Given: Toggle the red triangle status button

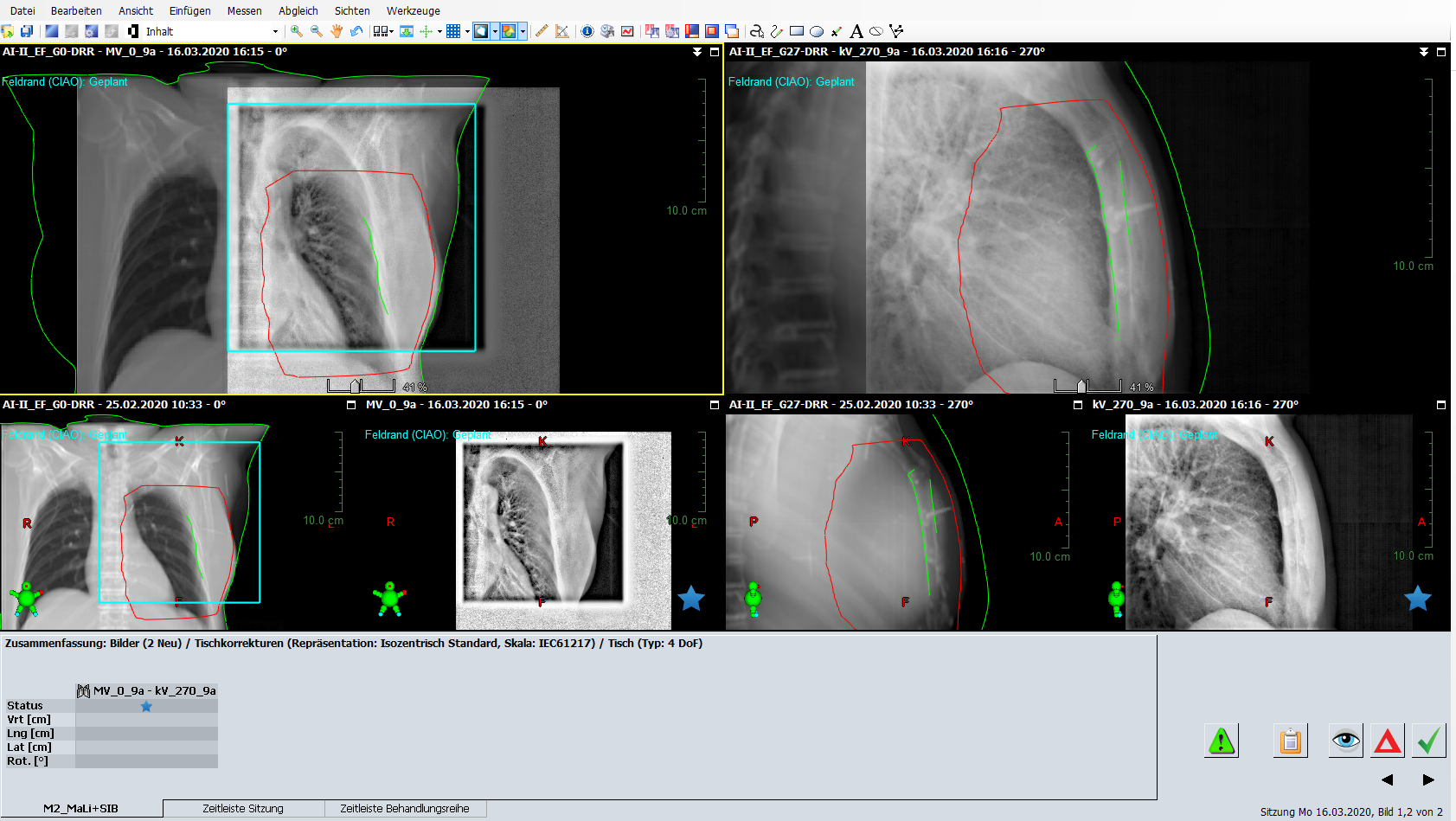Looking at the screenshot, I should pyautogui.click(x=1387, y=741).
